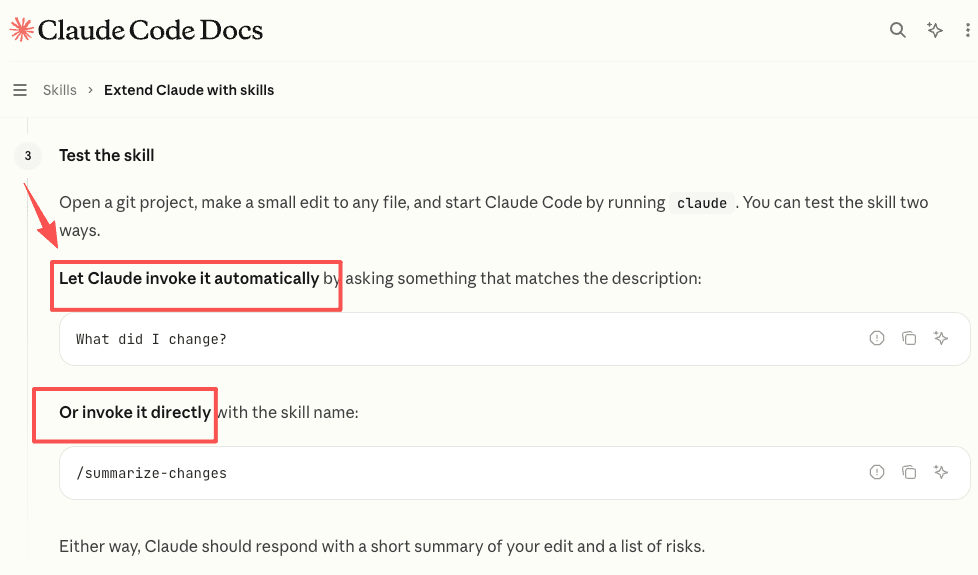The image size is (978, 575).
Task: Copy the 'What did I change?' code block
Action: pos(909,338)
